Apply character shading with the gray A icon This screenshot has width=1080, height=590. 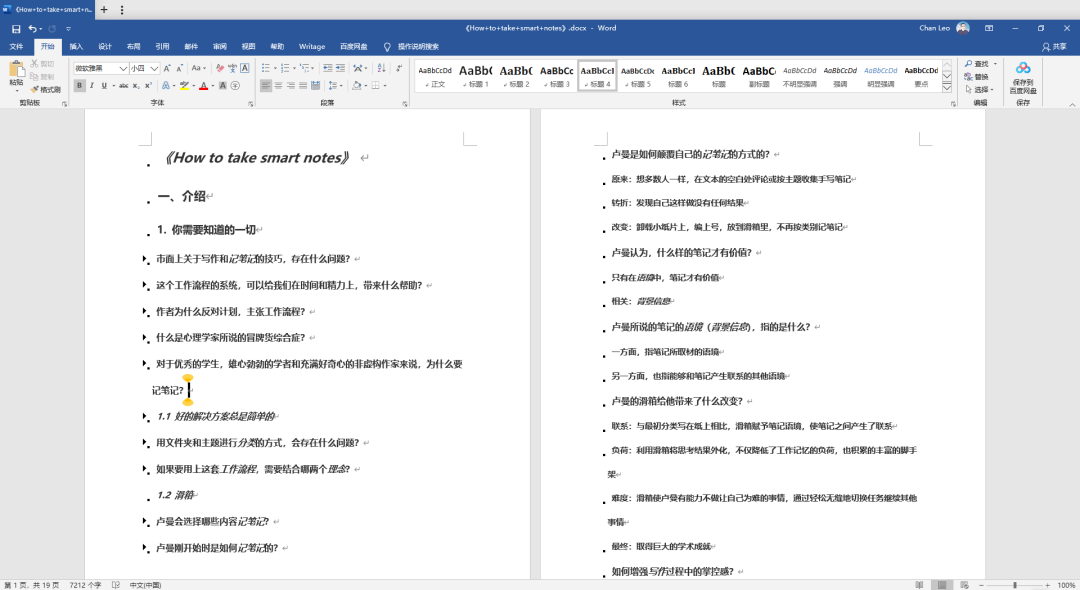click(222, 85)
